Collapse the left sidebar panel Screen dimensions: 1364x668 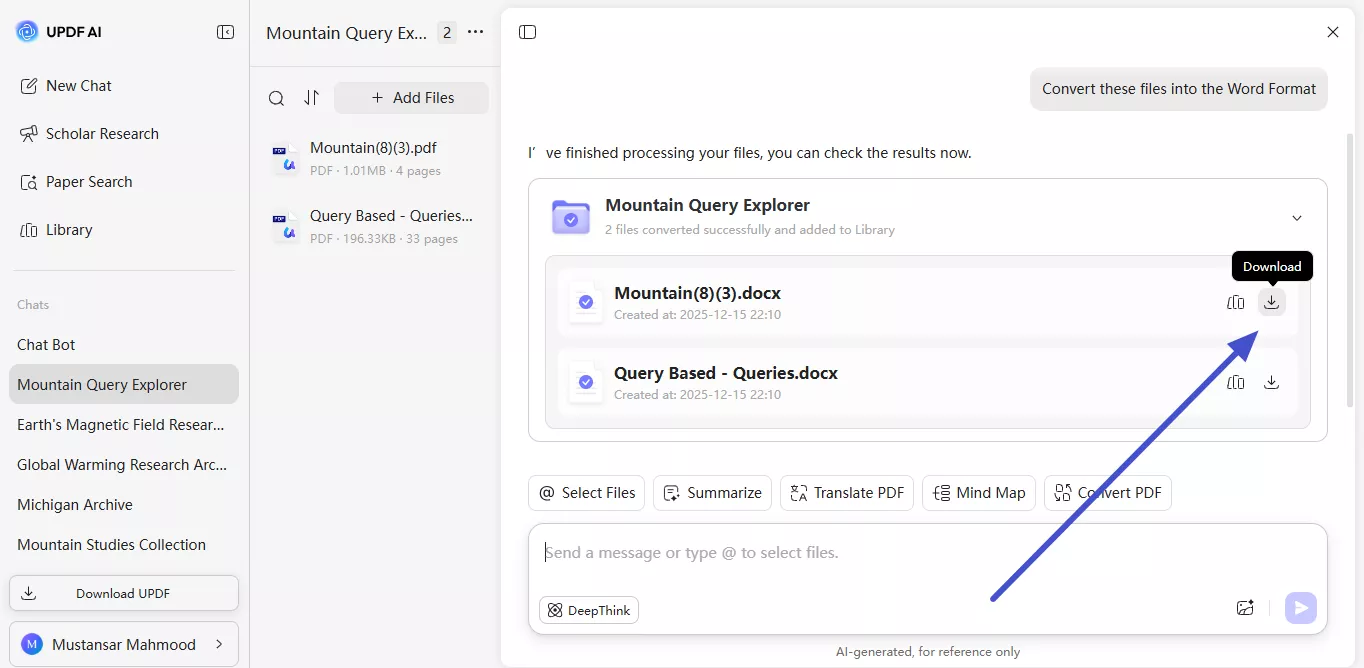pyautogui.click(x=225, y=32)
